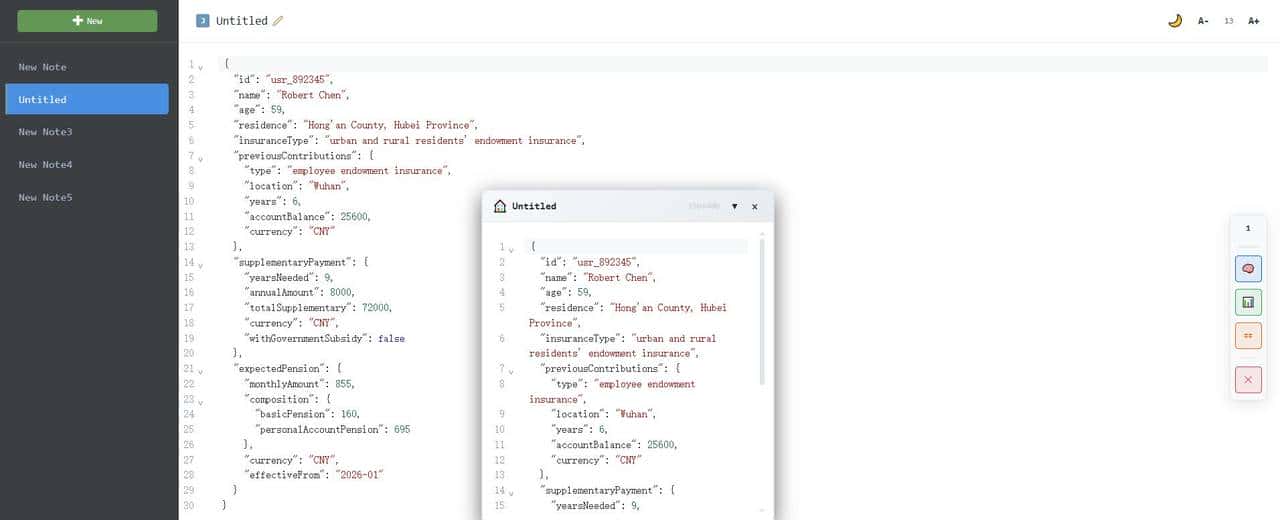
Task: Click the blue note icon beside Untitled title
Action: (x=203, y=21)
